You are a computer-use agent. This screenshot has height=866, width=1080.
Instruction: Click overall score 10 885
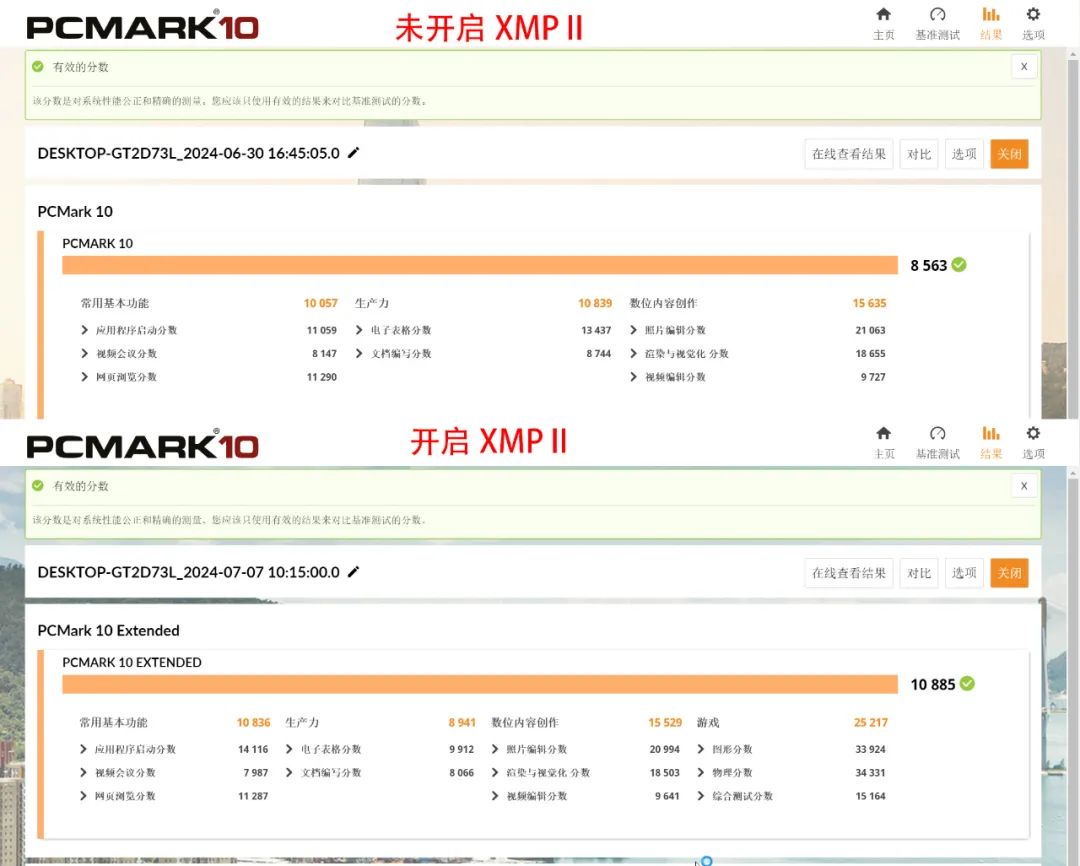933,684
